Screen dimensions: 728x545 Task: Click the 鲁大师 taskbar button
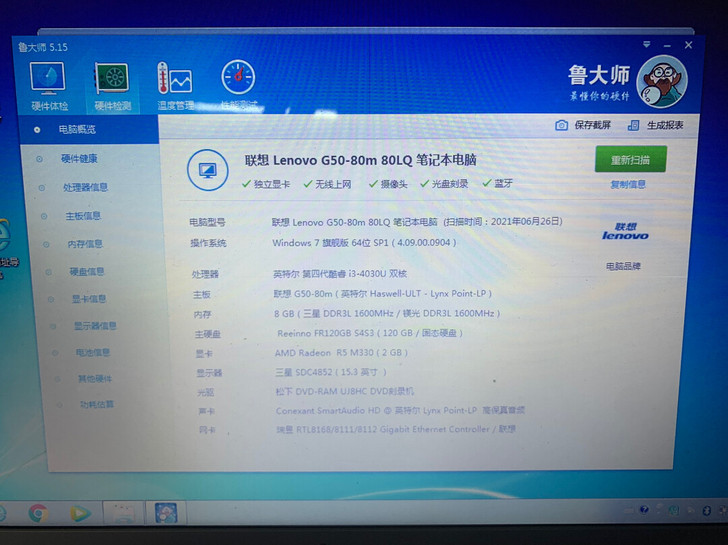[x=166, y=513]
